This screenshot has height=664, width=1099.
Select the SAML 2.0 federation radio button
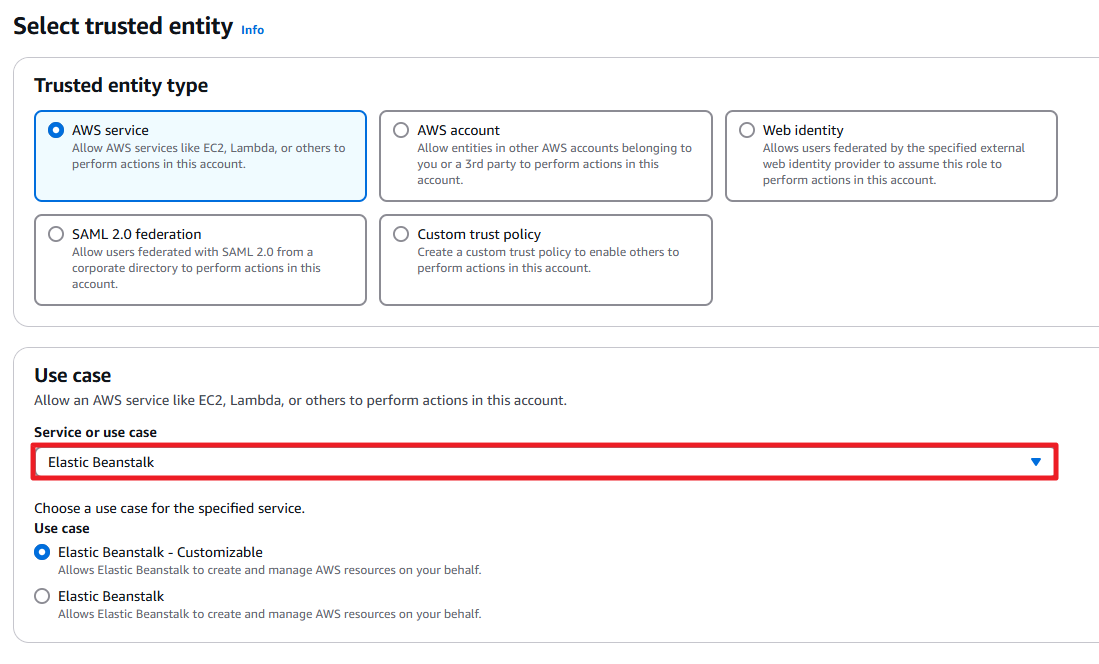[x=56, y=234]
